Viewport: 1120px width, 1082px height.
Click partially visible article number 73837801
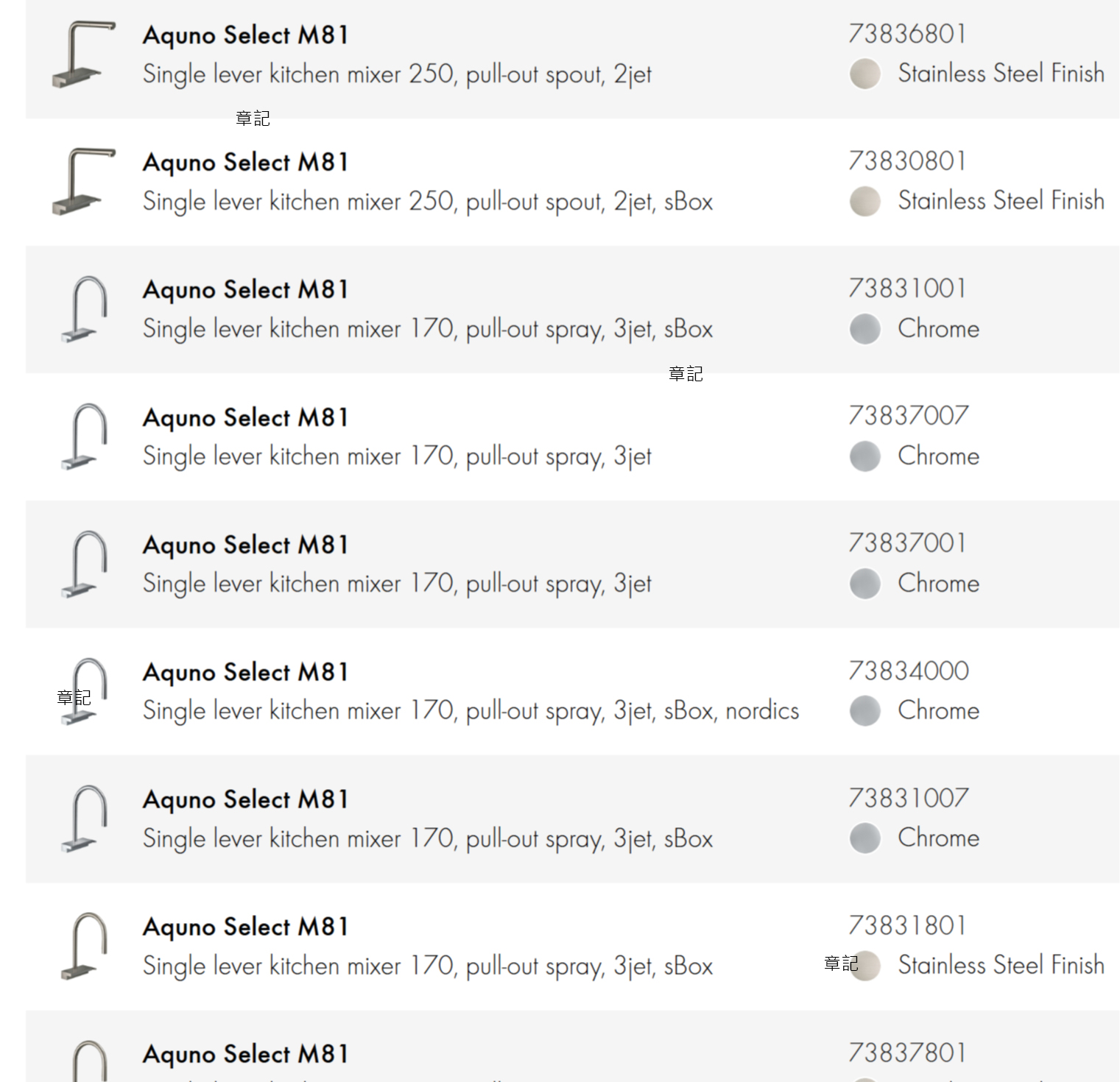[907, 1053]
